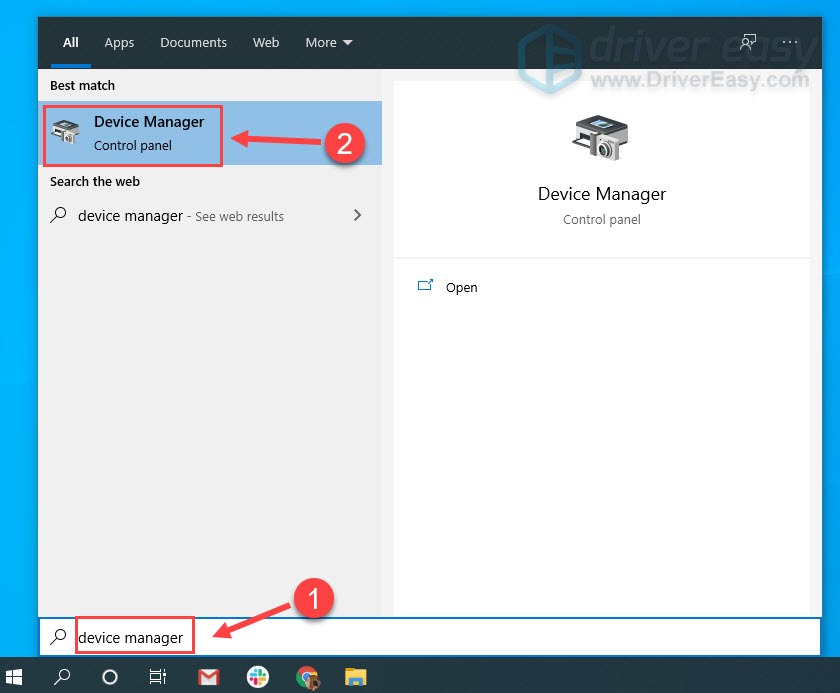Open the three-dot options menu
Viewport: 840px width, 693px height.
790,42
